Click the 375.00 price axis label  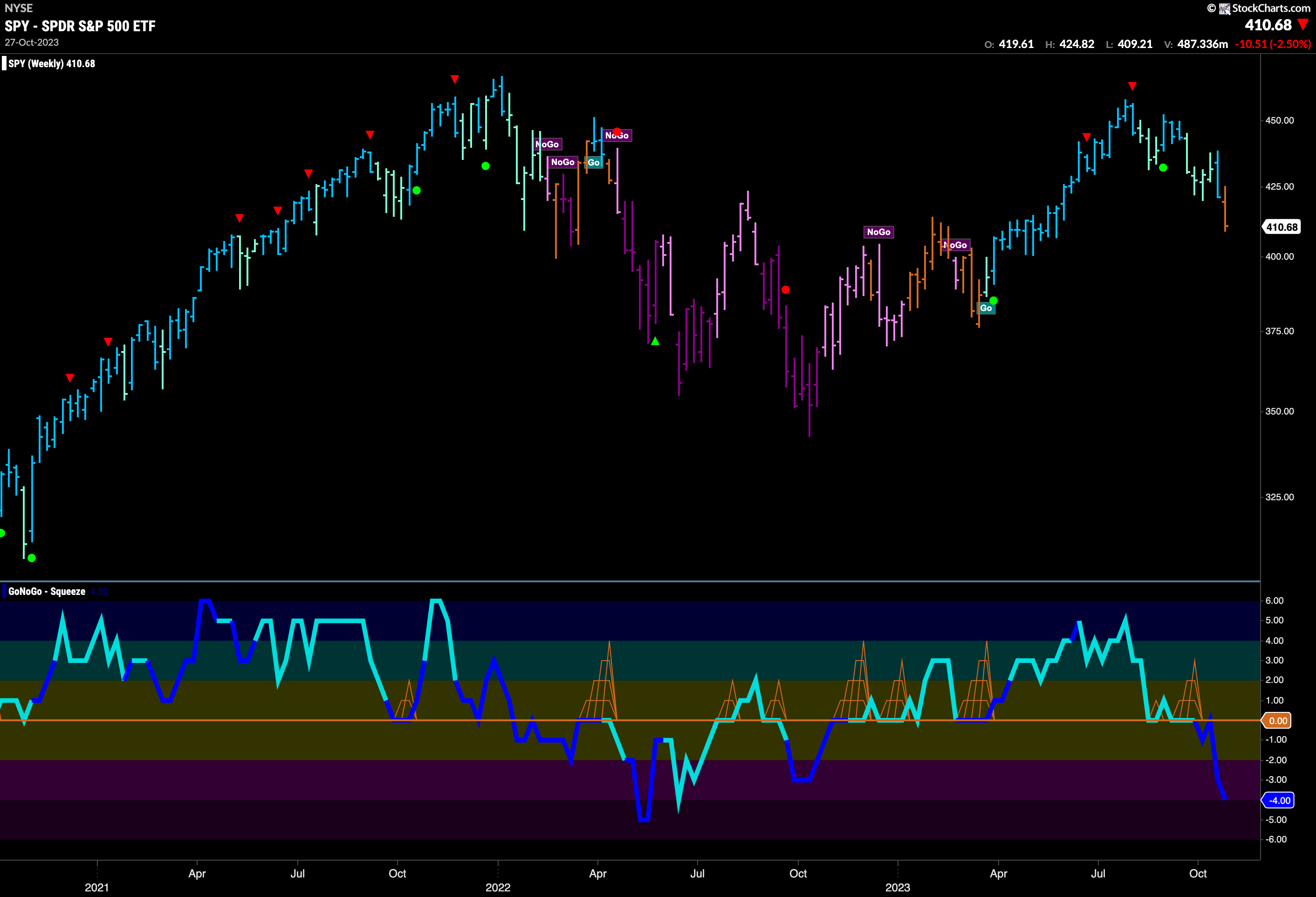[1279, 331]
